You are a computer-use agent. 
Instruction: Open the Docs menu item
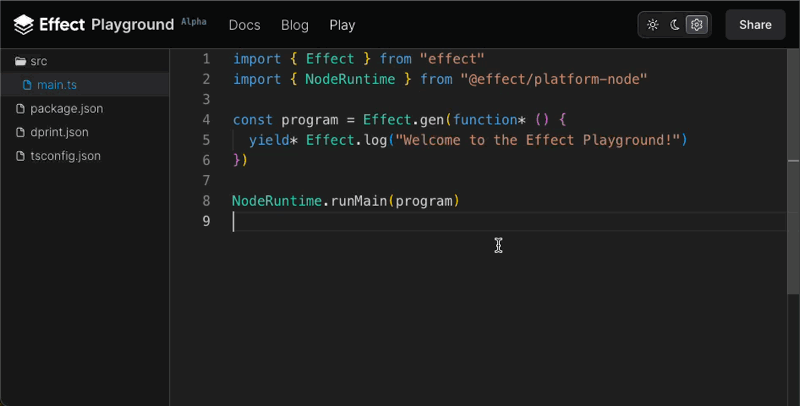pos(244,25)
